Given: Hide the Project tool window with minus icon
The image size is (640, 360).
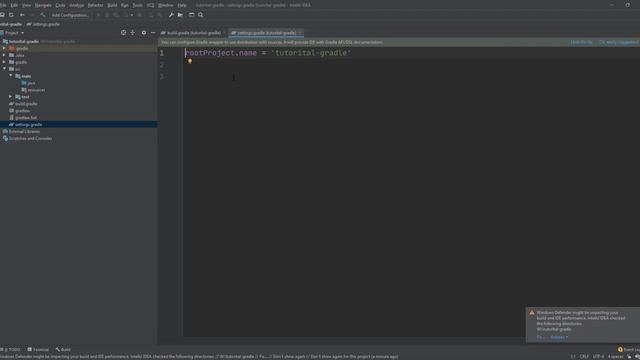Looking at the screenshot, I should coord(153,33).
